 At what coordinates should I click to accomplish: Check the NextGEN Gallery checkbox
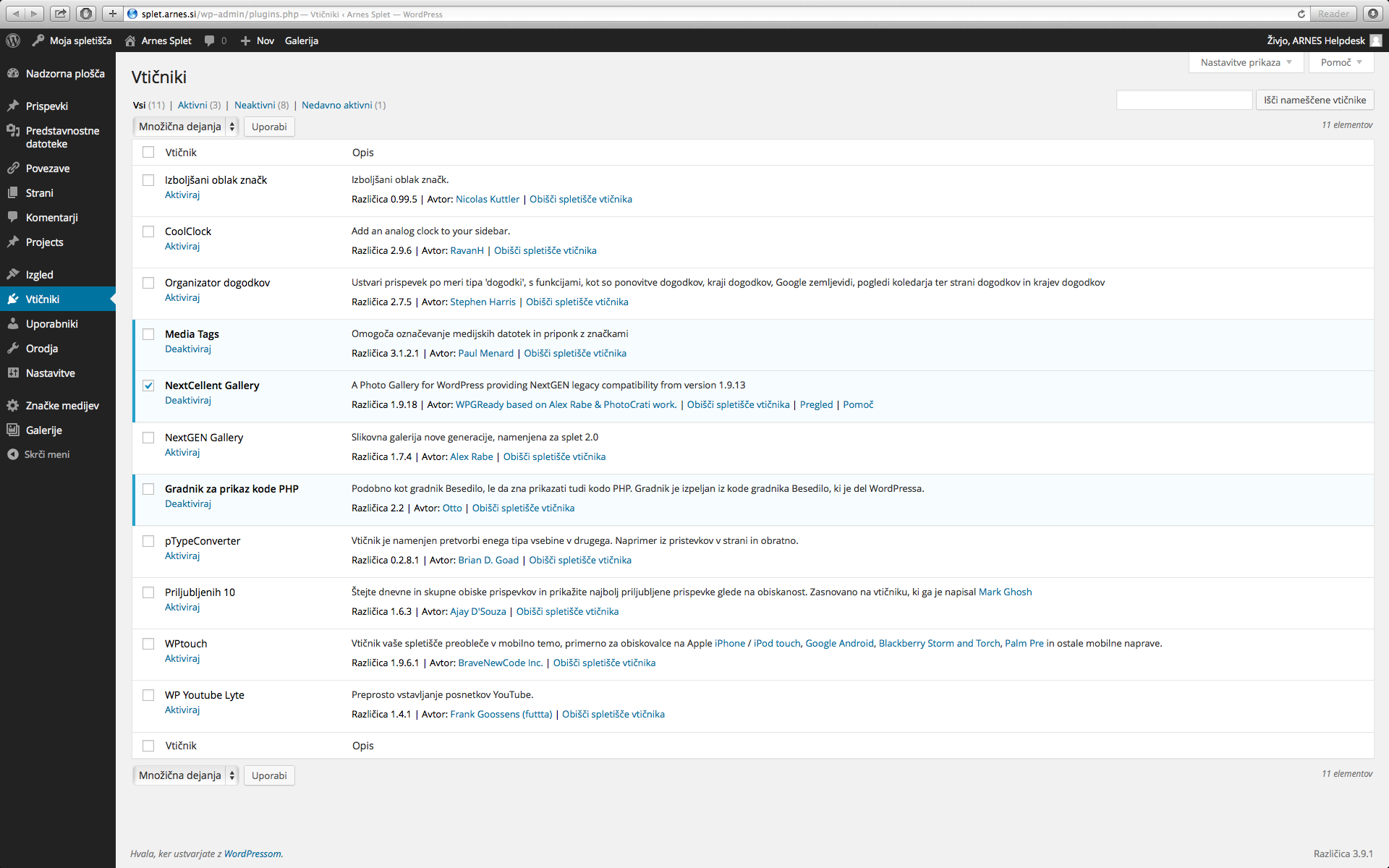tap(148, 438)
